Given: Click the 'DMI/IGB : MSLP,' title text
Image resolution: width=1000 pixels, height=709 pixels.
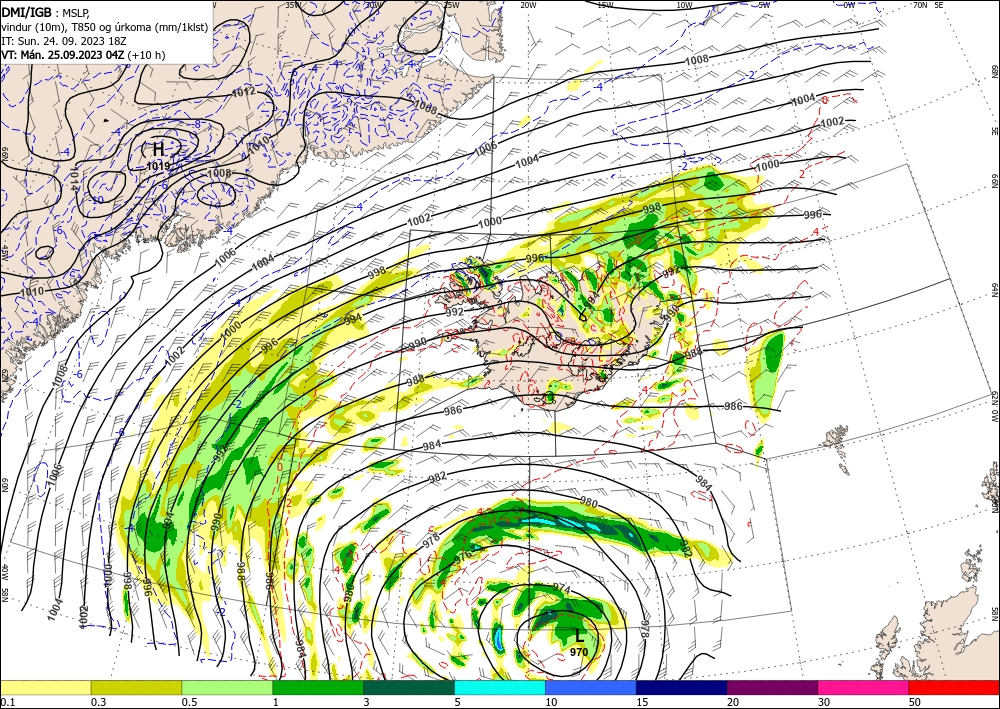Looking at the screenshot, I should point(45,12).
